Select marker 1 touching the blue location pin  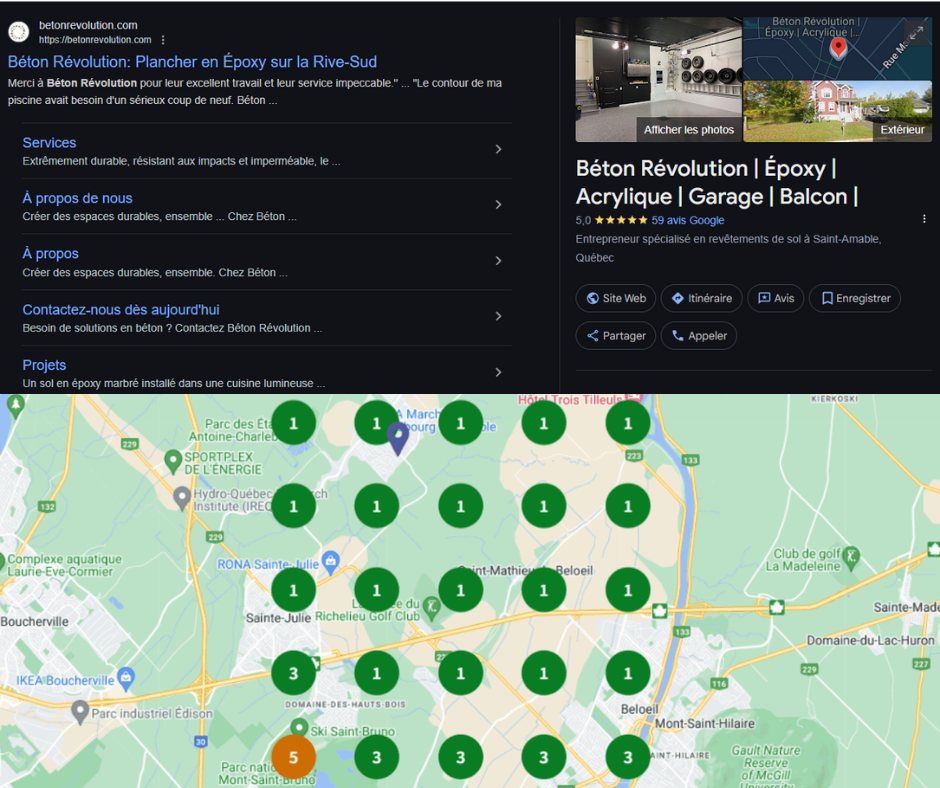(x=377, y=423)
